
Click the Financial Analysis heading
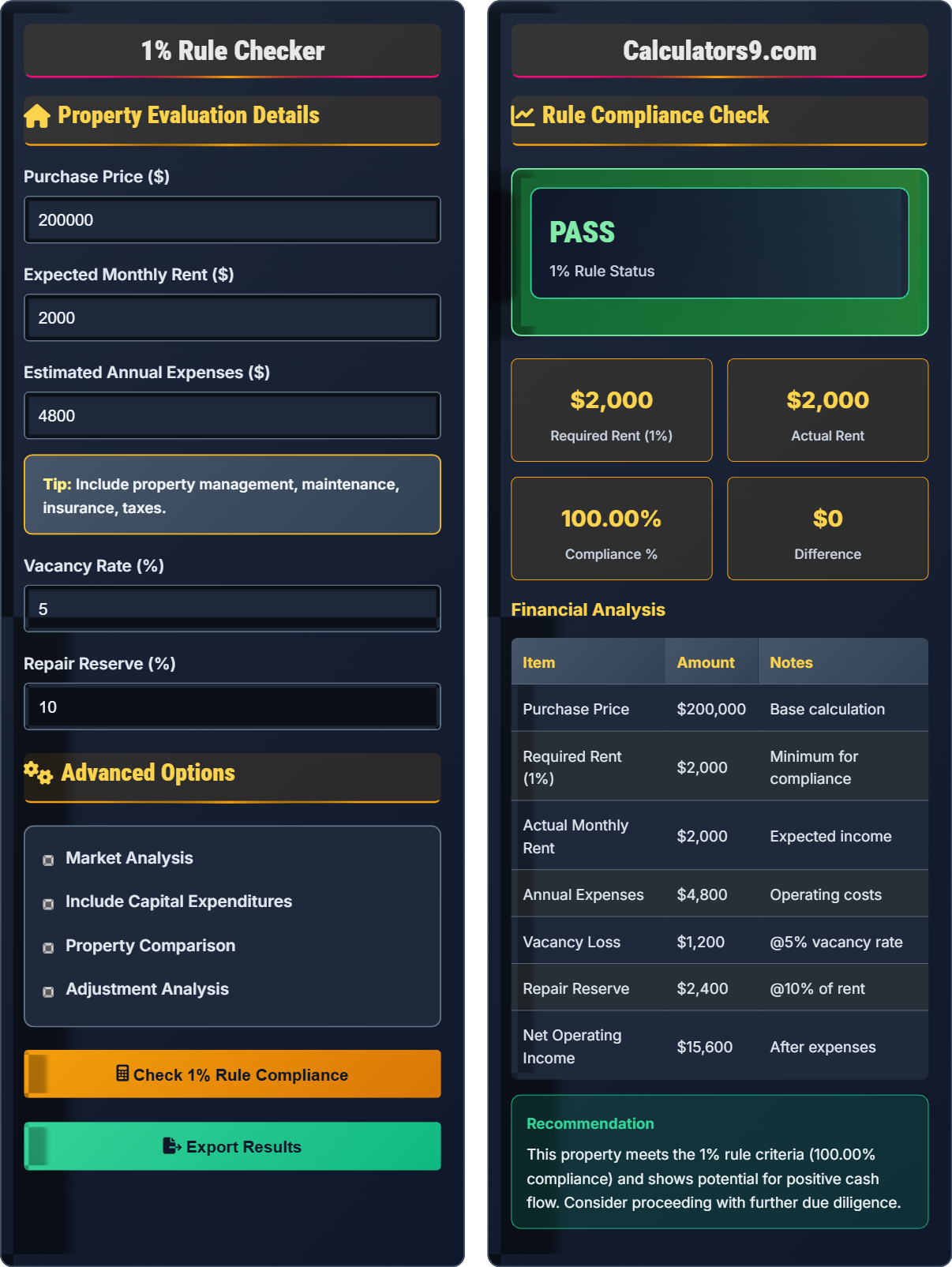tap(588, 609)
